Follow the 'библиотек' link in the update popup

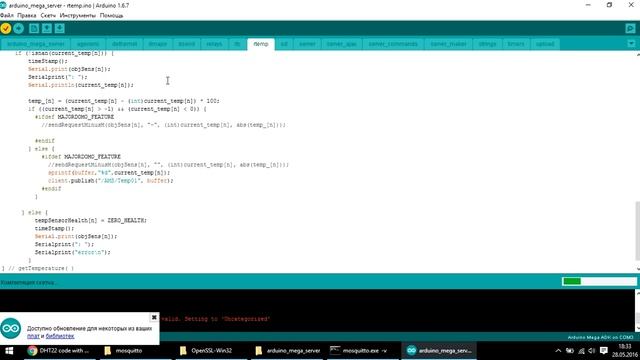pyautogui.click(x=60, y=336)
